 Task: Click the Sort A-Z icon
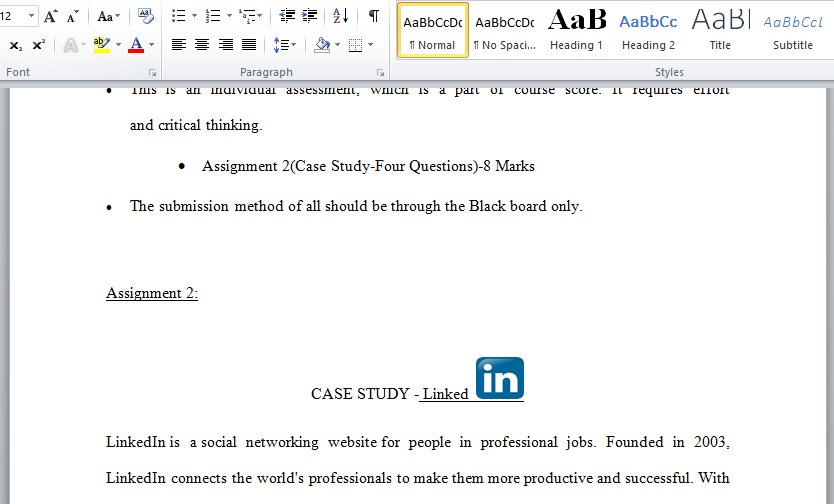(x=340, y=16)
